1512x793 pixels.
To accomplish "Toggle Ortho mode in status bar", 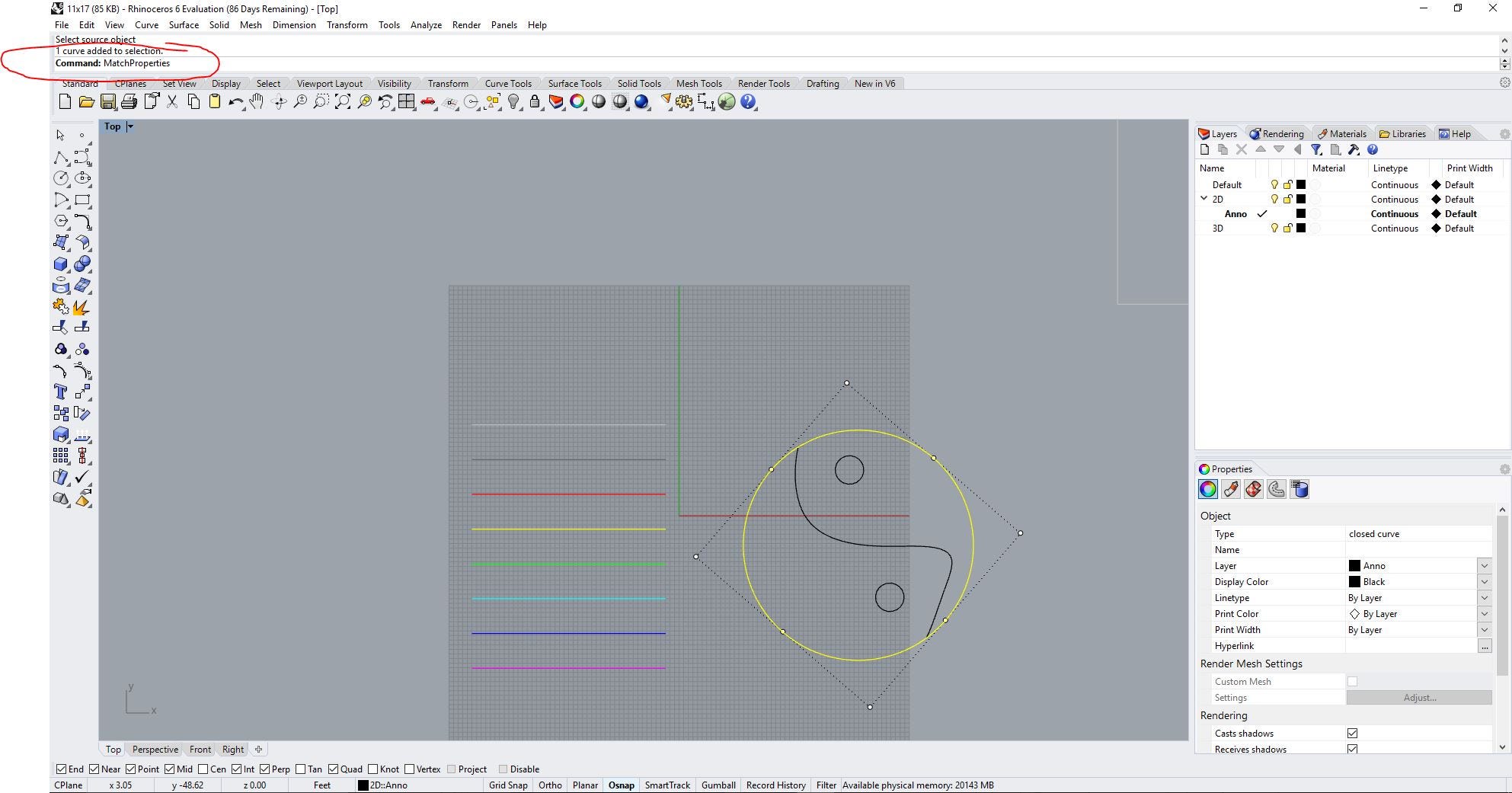I will (x=550, y=785).
